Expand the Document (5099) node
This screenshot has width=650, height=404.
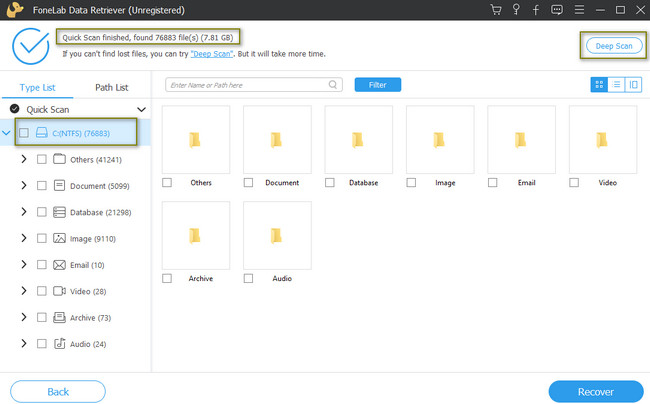point(24,185)
